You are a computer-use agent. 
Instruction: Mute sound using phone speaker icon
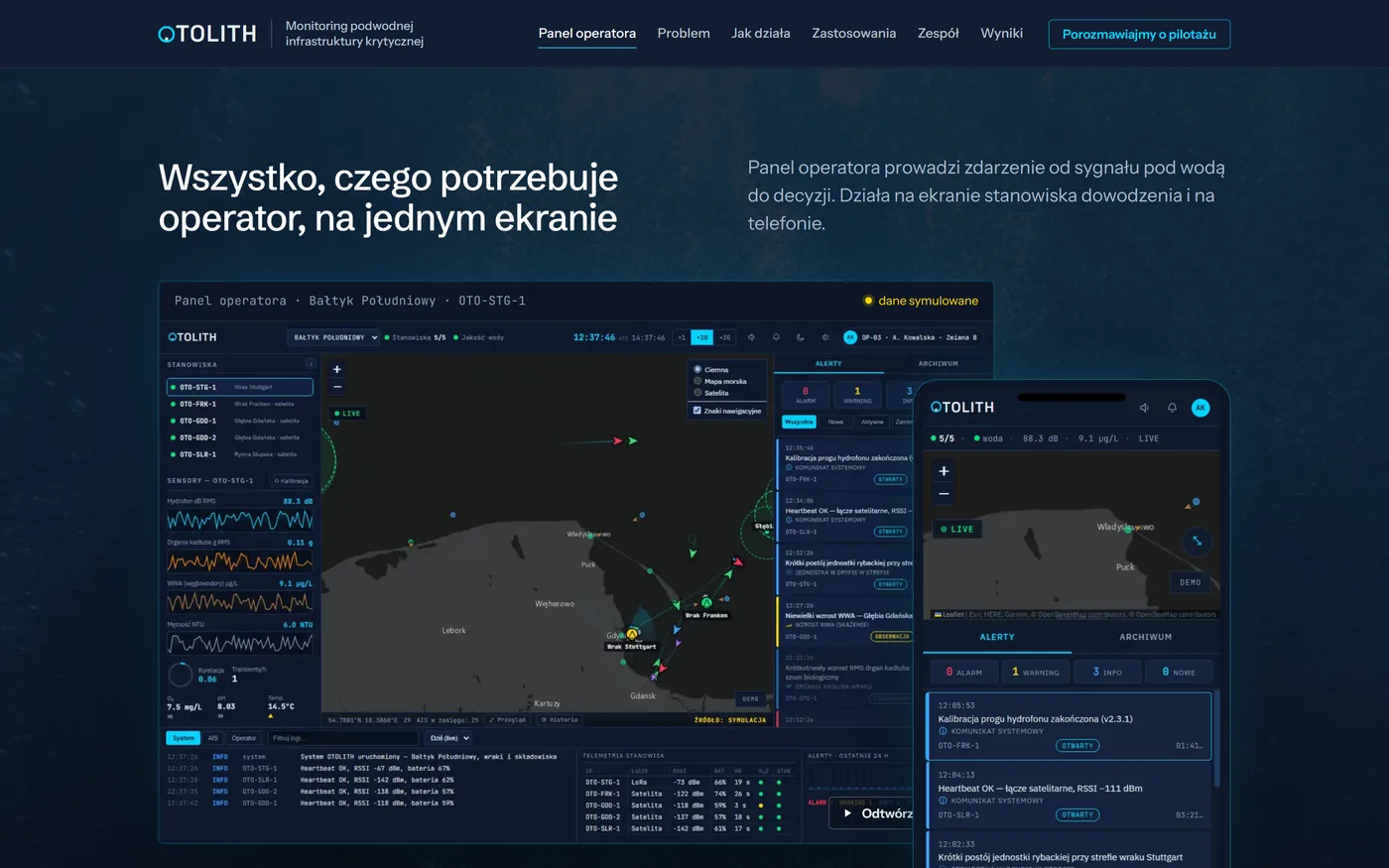click(x=1144, y=408)
